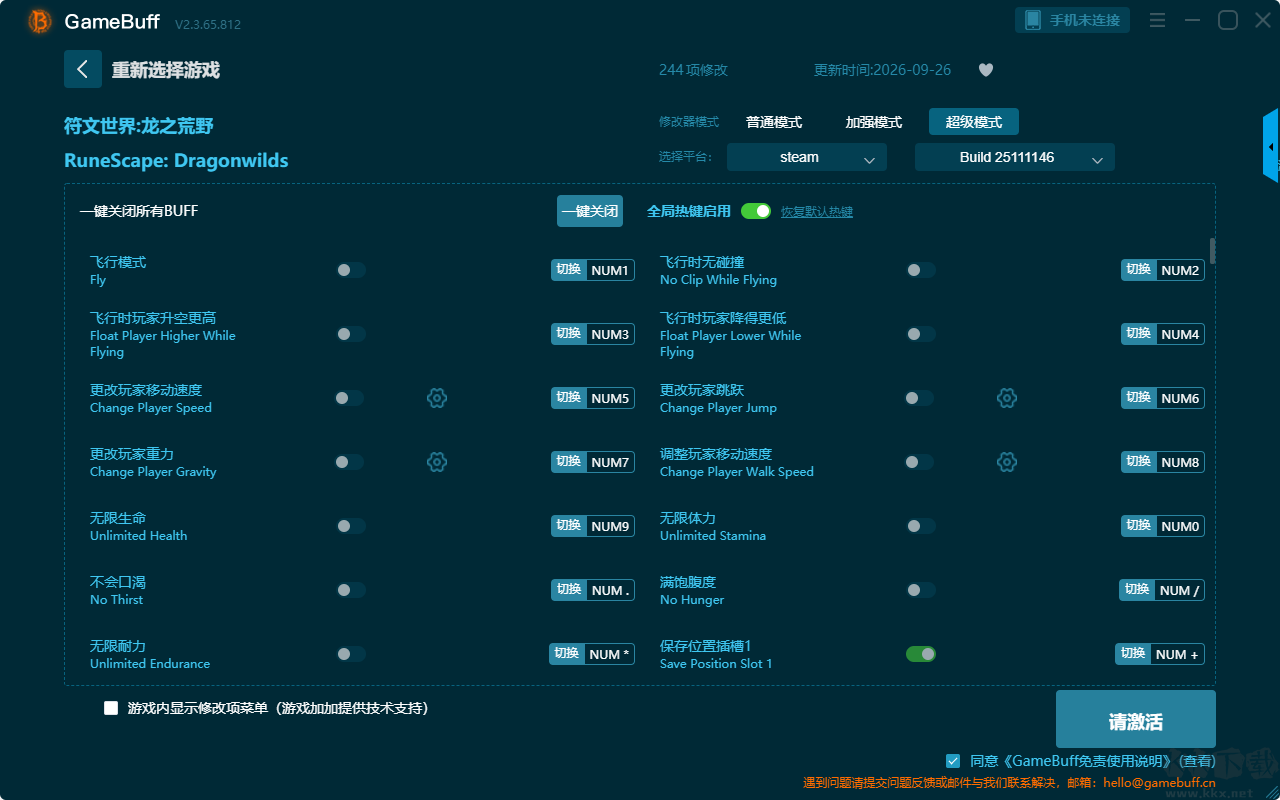Open settings gear for Change Player Walk Speed
This screenshot has width=1280, height=800.
[1007, 462]
